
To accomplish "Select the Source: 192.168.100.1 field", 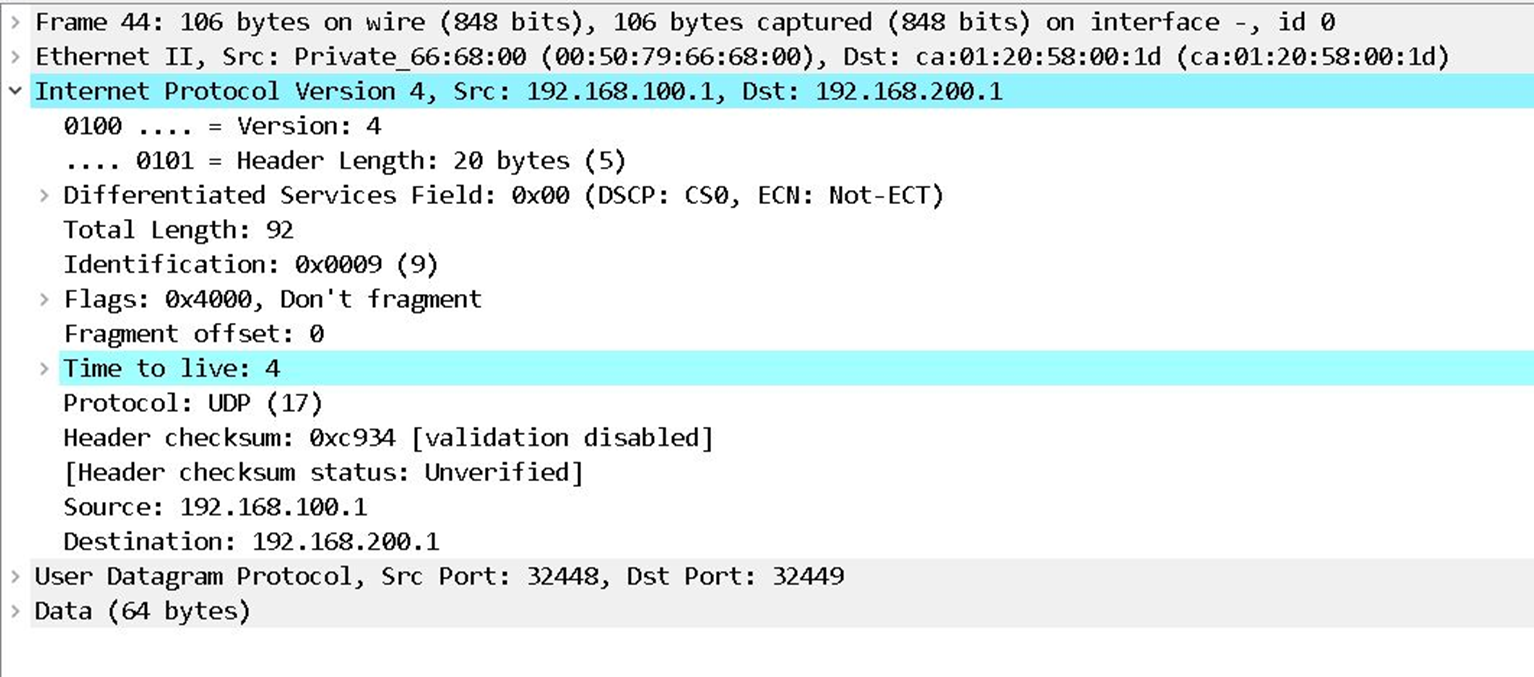I will point(200,506).
